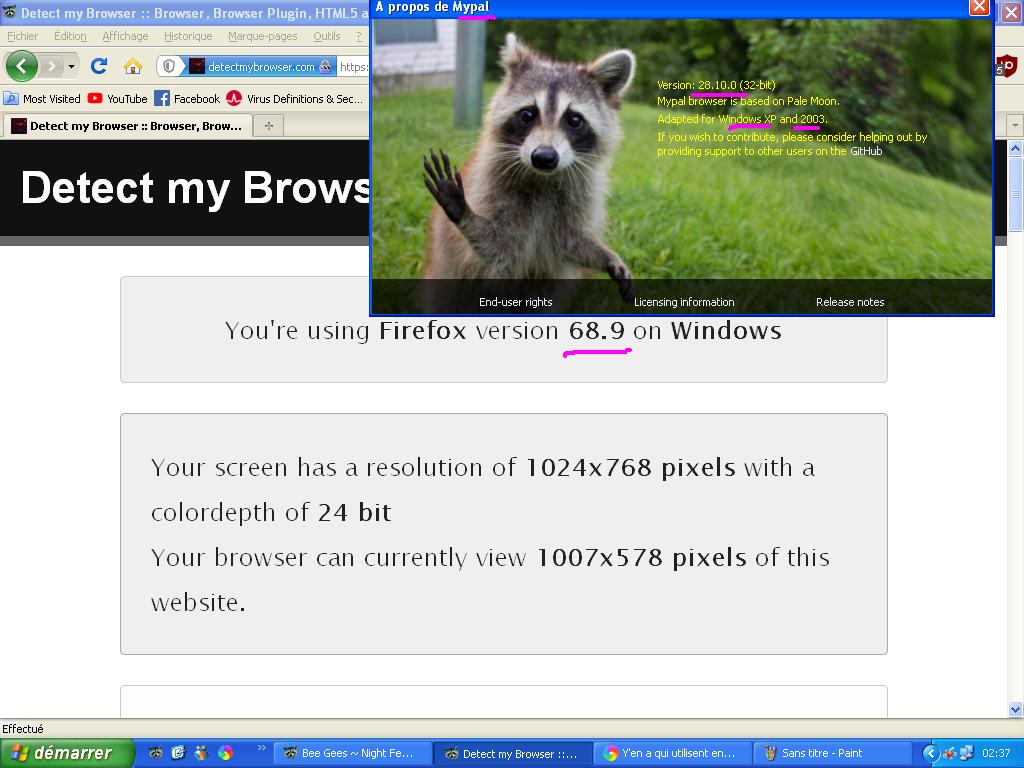Expand the quick launch chevron
The height and width of the screenshot is (768, 1024).
click(262, 748)
